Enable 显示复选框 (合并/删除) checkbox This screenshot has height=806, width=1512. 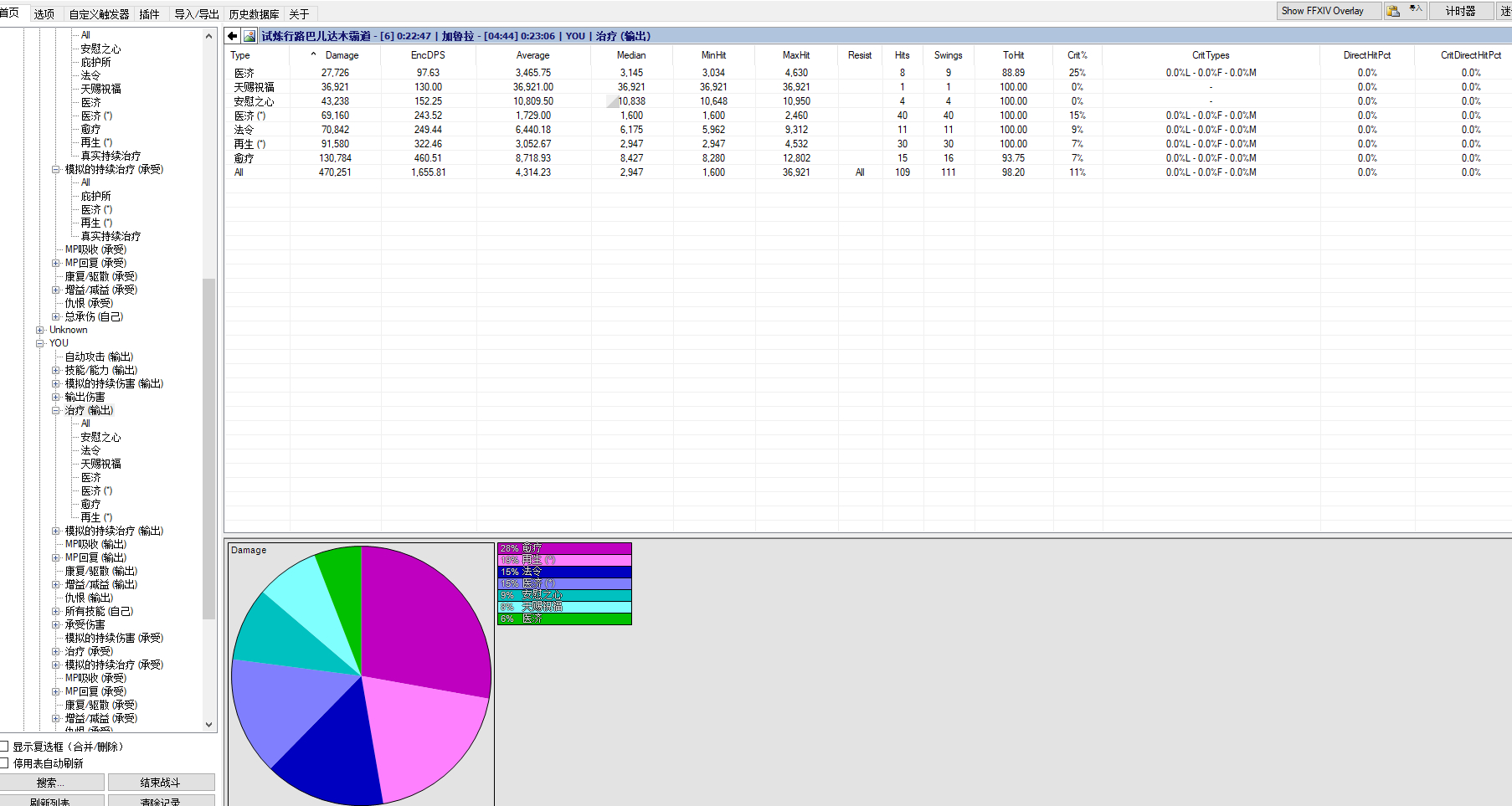tap(4, 747)
